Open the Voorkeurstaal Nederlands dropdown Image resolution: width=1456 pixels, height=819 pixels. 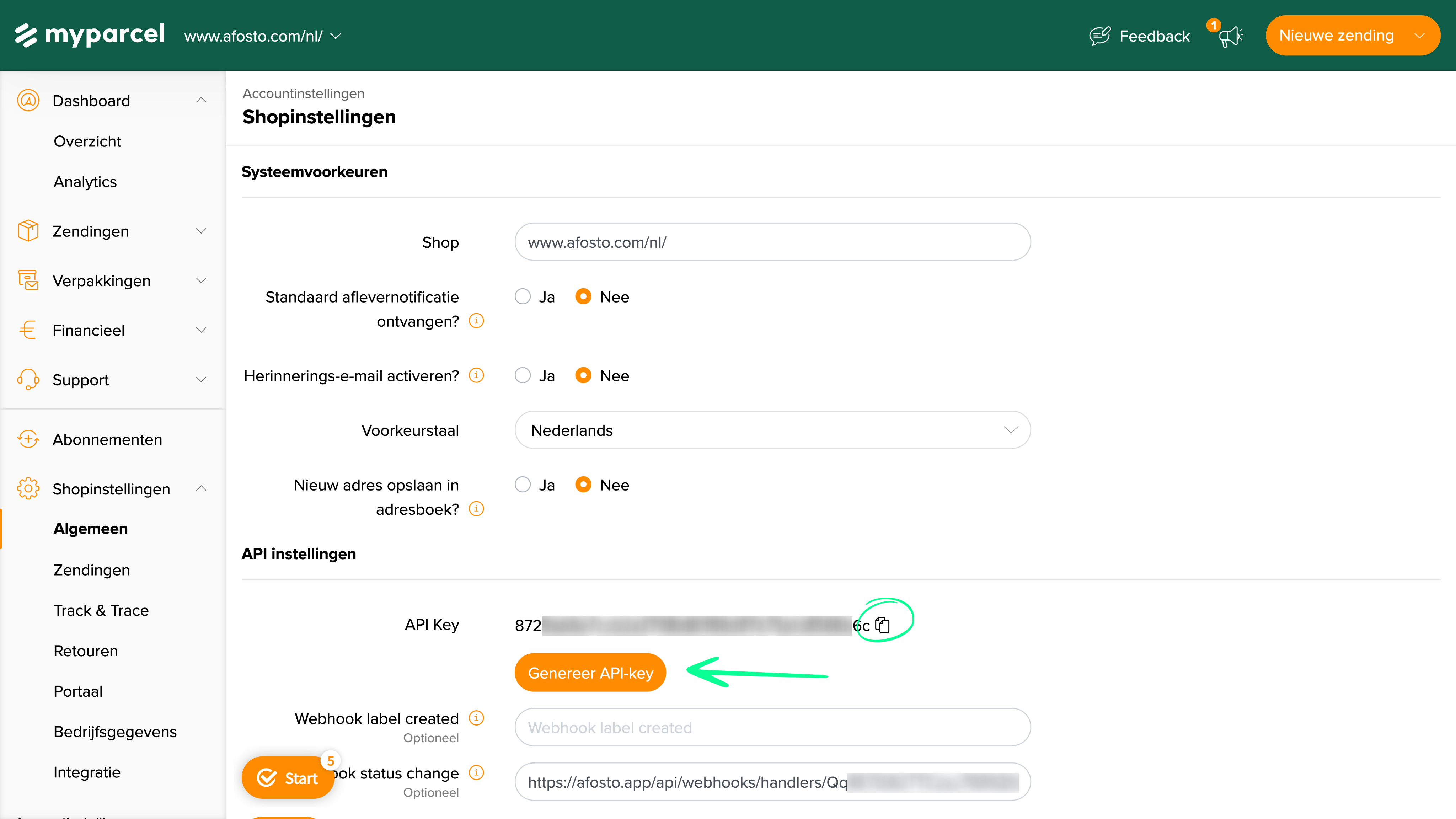click(773, 430)
